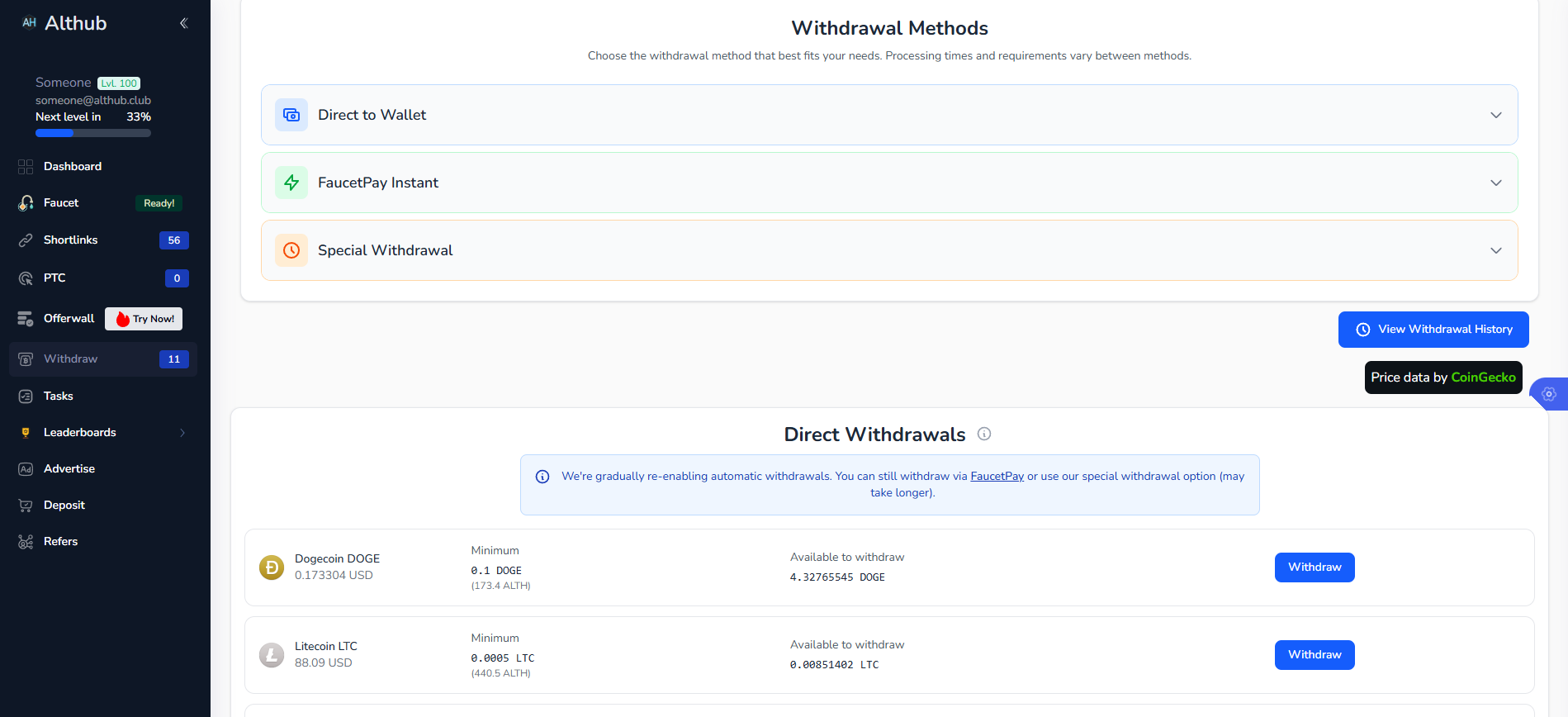Image resolution: width=1568 pixels, height=717 pixels.
Task: Click the 0.0005 LTC minimum value
Action: [x=503, y=658]
